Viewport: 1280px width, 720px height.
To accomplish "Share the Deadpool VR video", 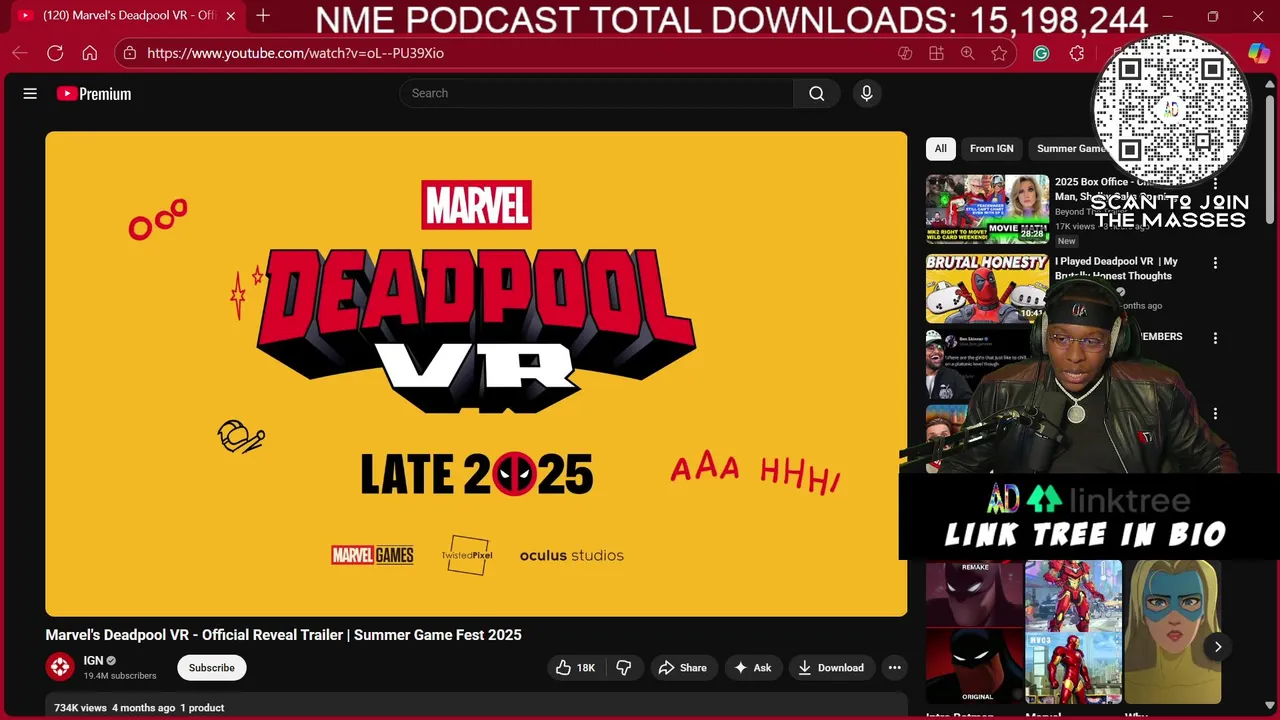I will (x=682, y=668).
